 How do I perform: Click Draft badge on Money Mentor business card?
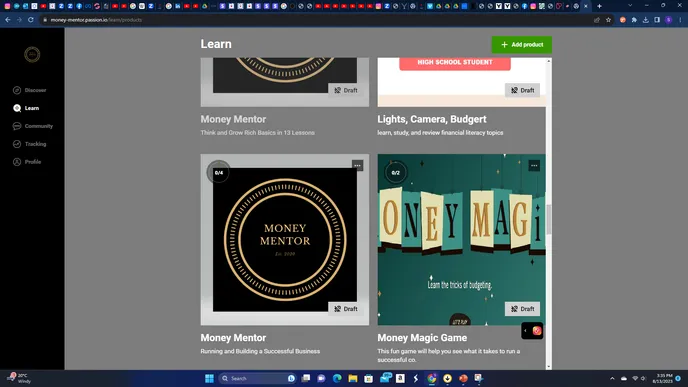click(345, 309)
